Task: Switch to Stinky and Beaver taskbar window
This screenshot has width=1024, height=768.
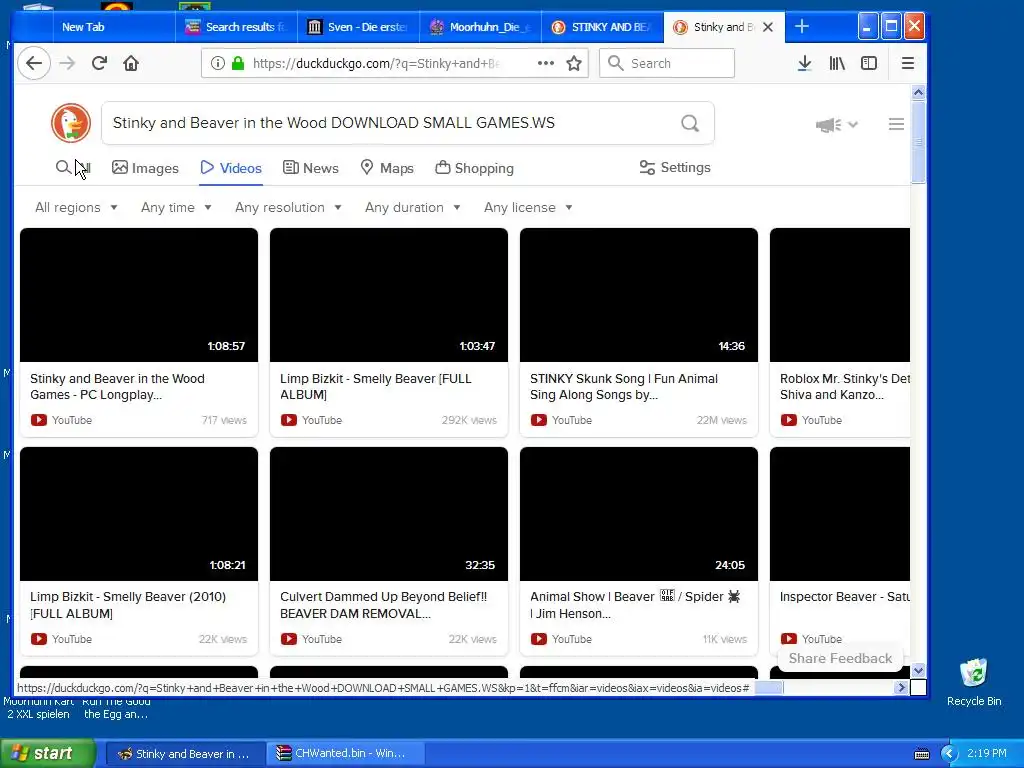Action: 185,754
